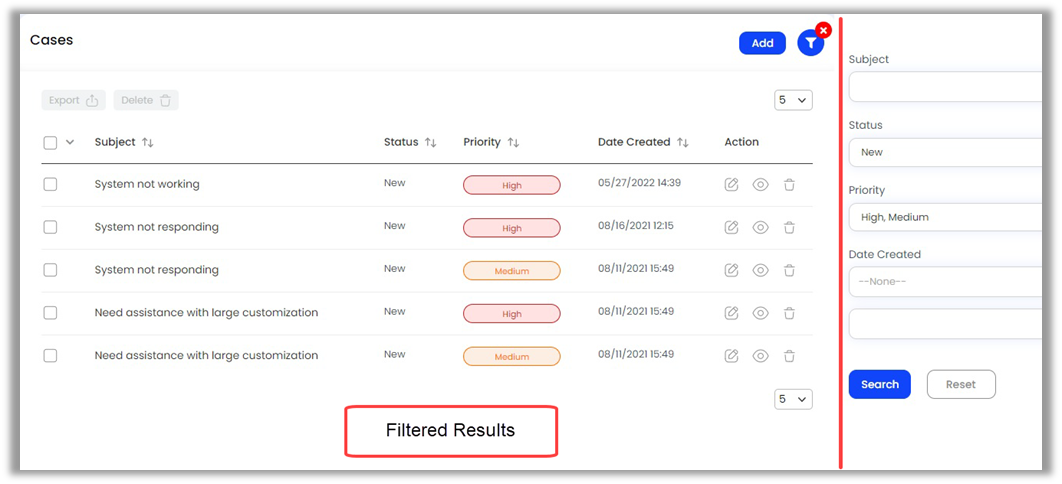This screenshot has height=484, width=1062.
Task: Delete the last case row via trash icon
Action: 789,356
